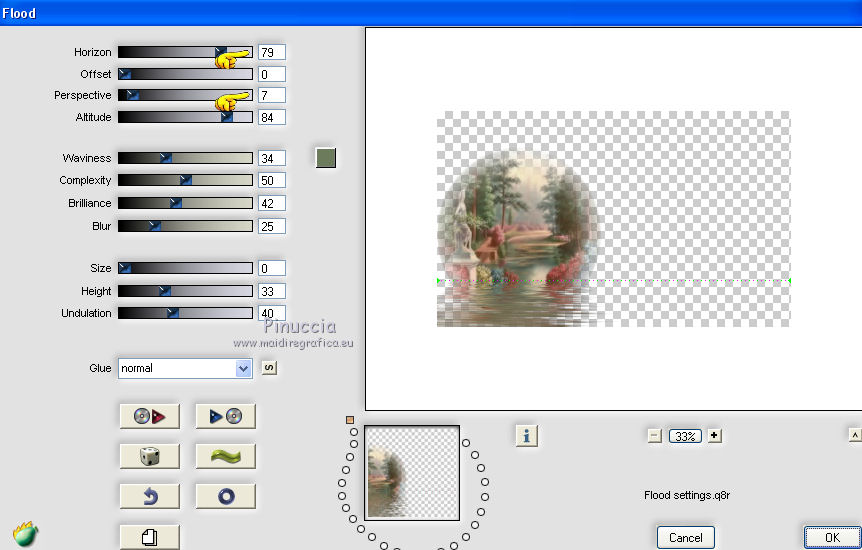Click the Complexity slider track
This screenshot has width=862, height=550.
(185, 180)
